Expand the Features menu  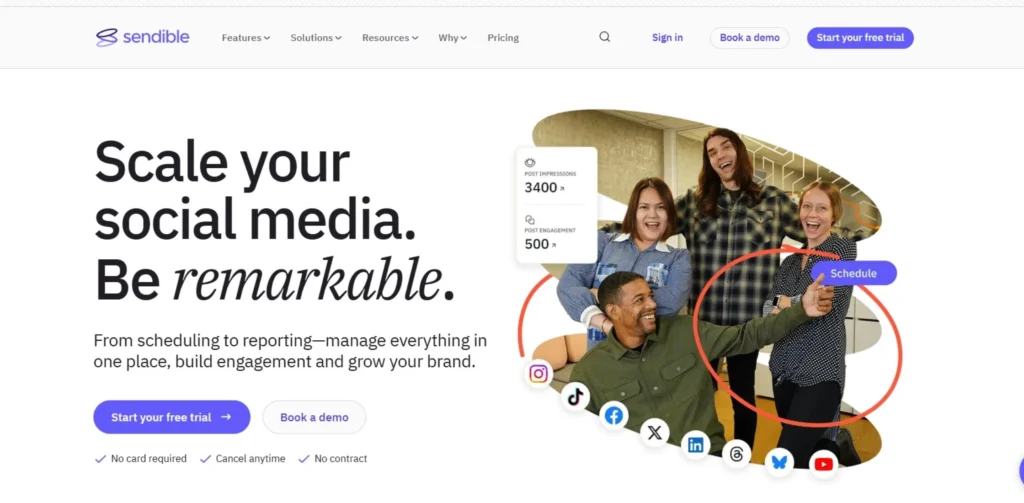(246, 38)
